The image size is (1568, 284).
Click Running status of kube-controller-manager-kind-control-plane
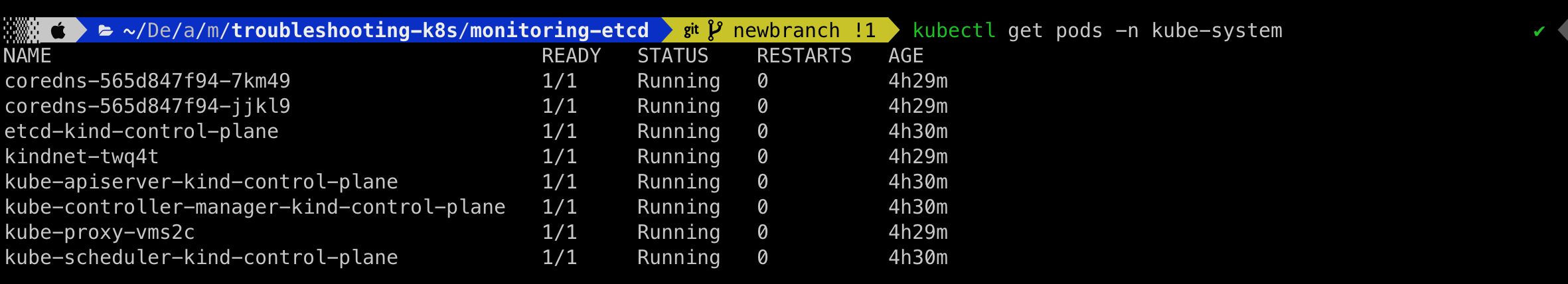click(x=679, y=207)
